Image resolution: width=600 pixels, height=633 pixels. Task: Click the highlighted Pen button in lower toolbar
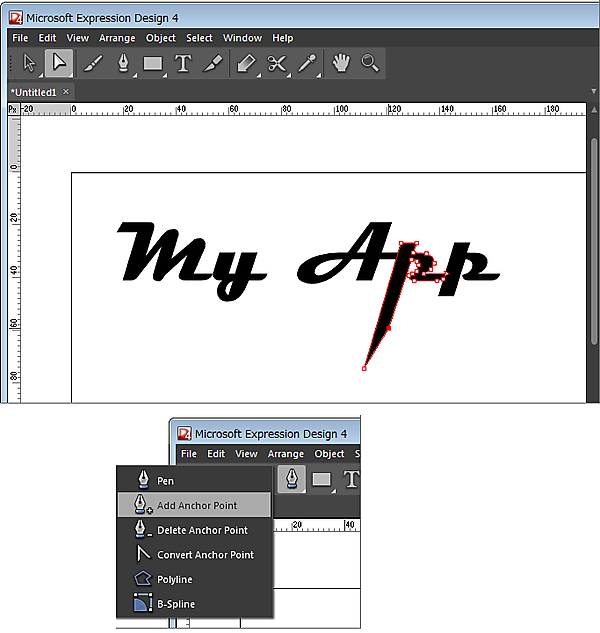291,479
